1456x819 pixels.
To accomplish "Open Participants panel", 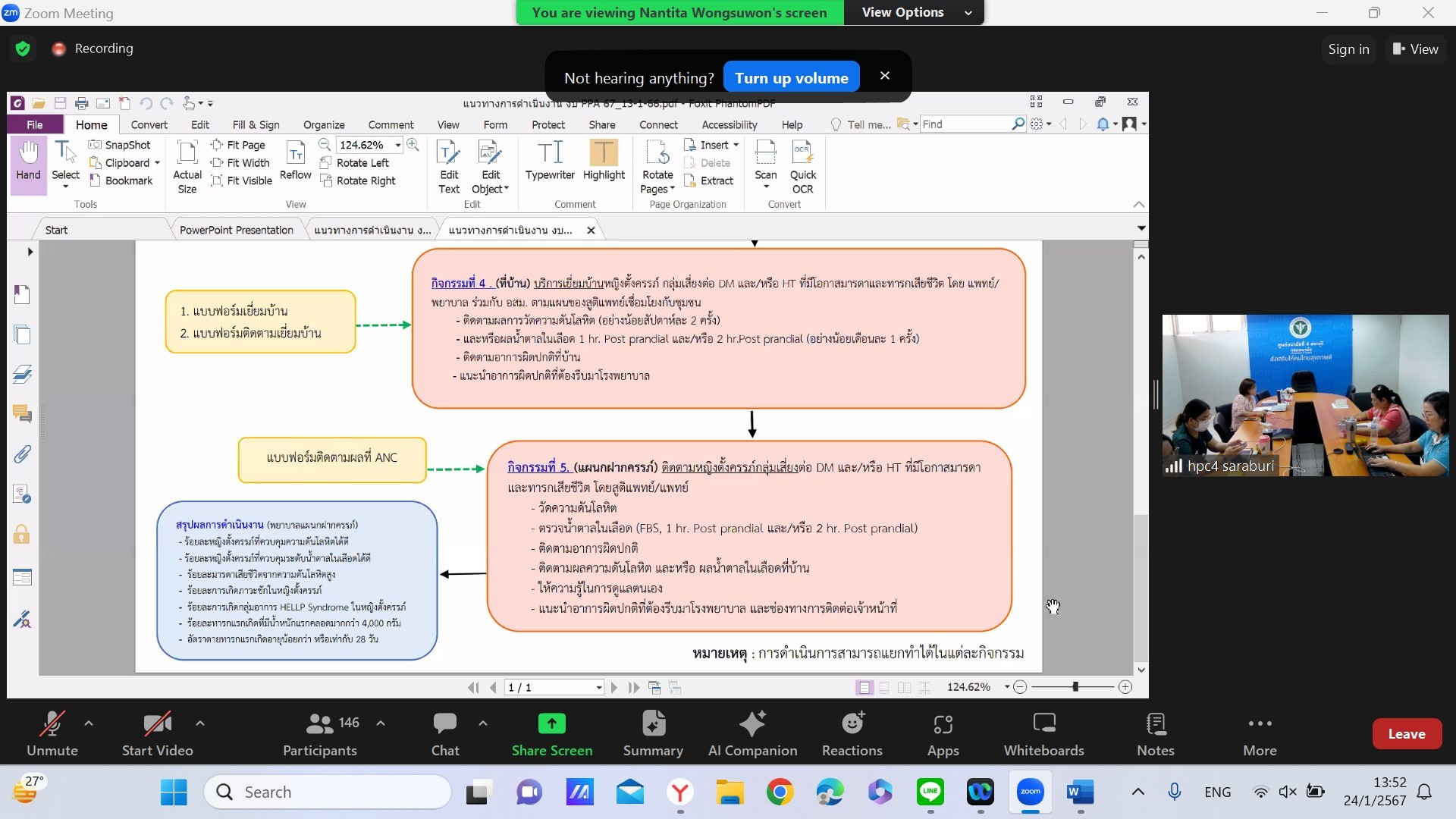I will pyautogui.click(x=319, y=734).
